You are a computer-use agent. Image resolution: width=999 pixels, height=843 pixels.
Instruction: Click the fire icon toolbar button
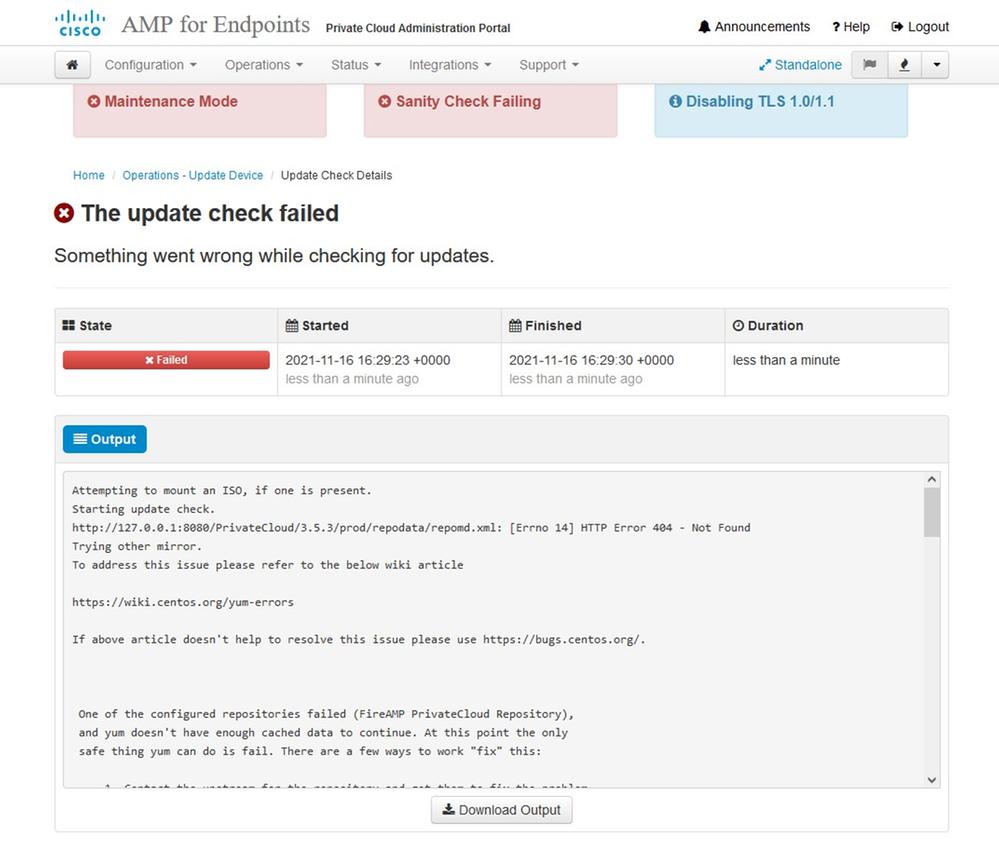click(x=904, y=65)
